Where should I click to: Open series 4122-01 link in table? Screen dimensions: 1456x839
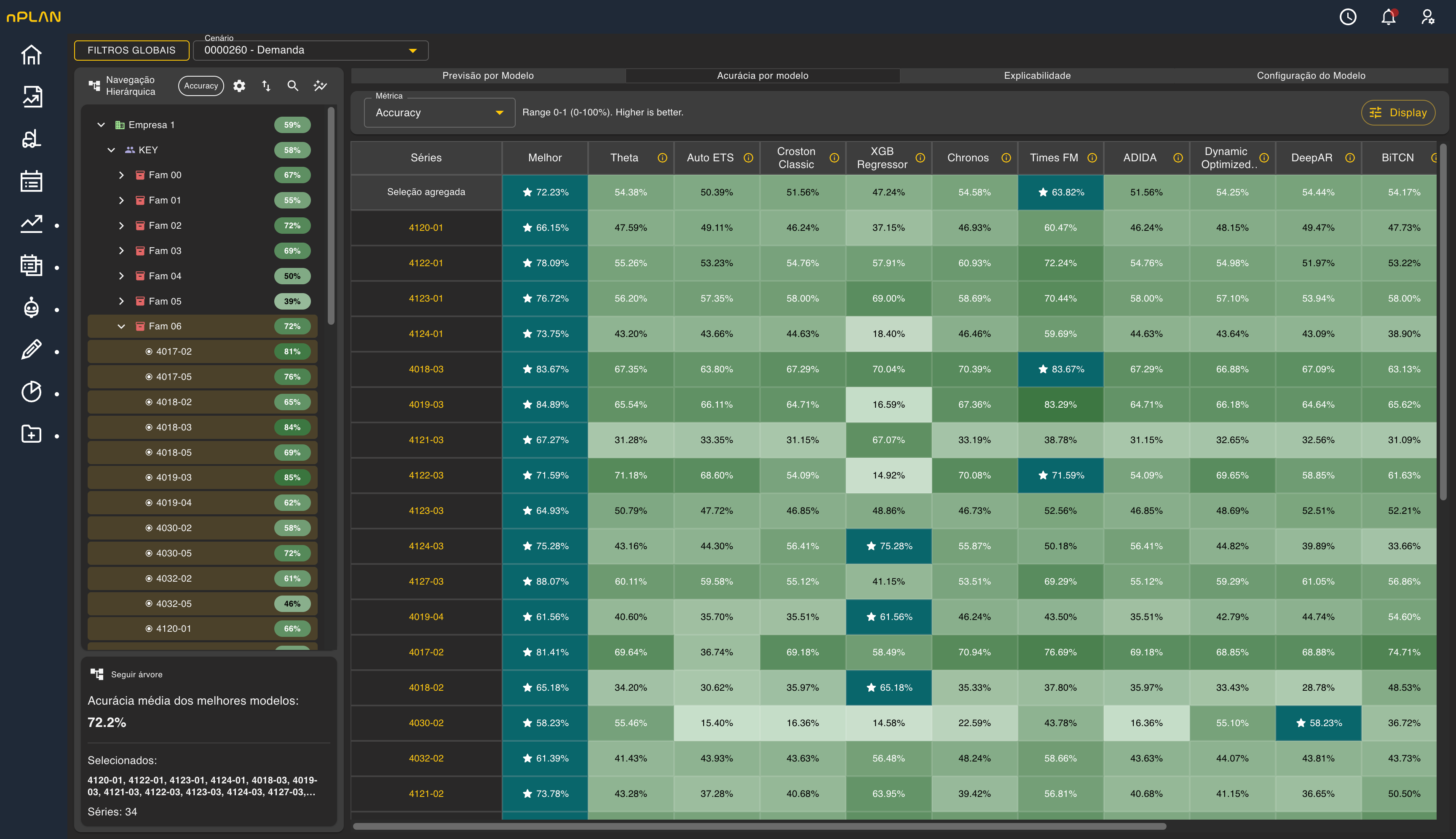(426, 263)
